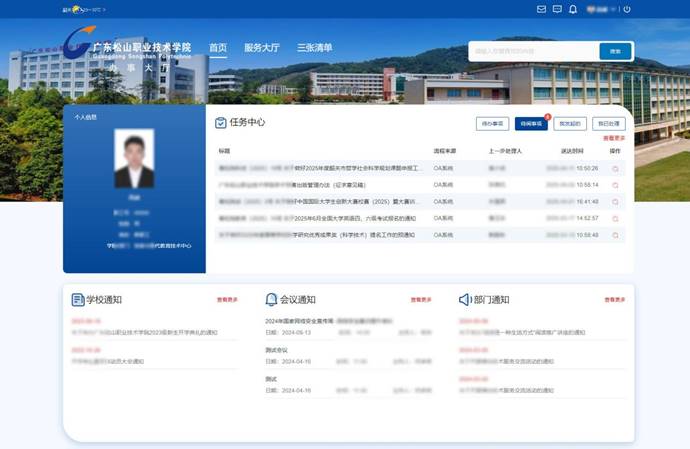
Task: Click the power logout icon
Action: coord(627,9)
